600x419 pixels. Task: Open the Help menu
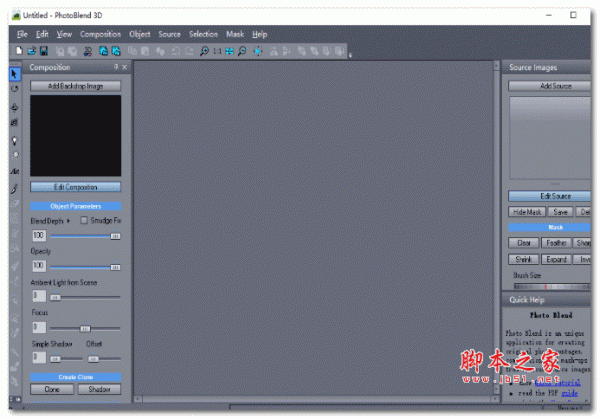259,34
